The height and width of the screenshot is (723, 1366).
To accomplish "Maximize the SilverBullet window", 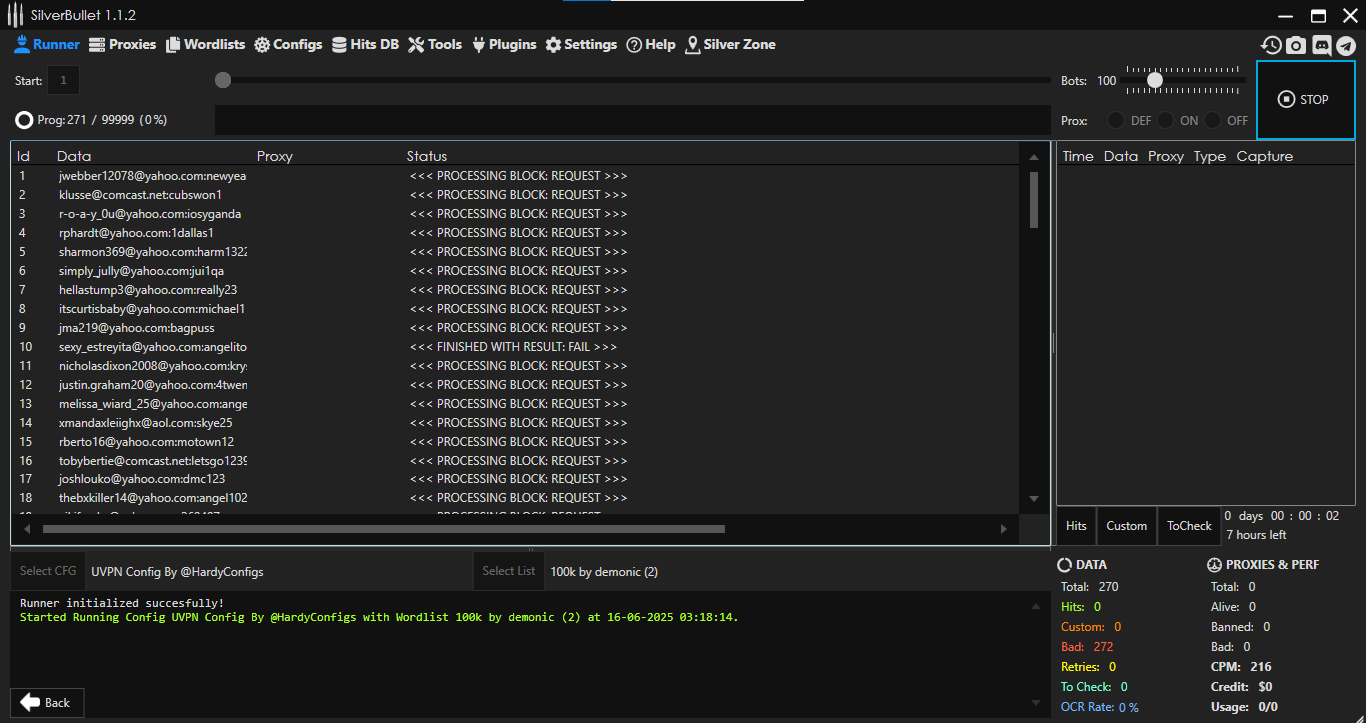I will click(1319, 15).
